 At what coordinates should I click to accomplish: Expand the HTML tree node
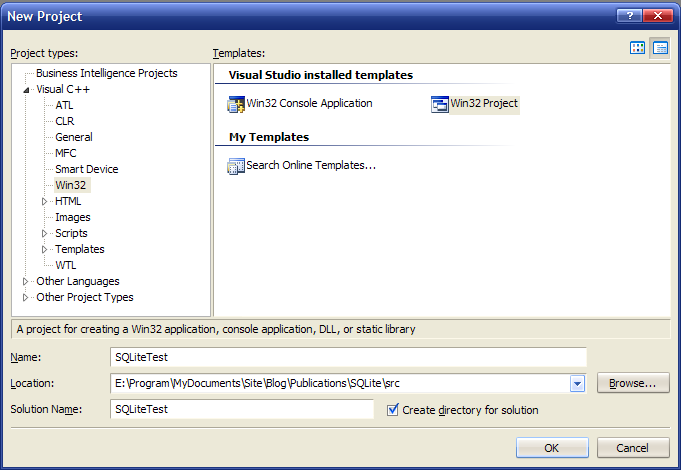click(44, 202)
